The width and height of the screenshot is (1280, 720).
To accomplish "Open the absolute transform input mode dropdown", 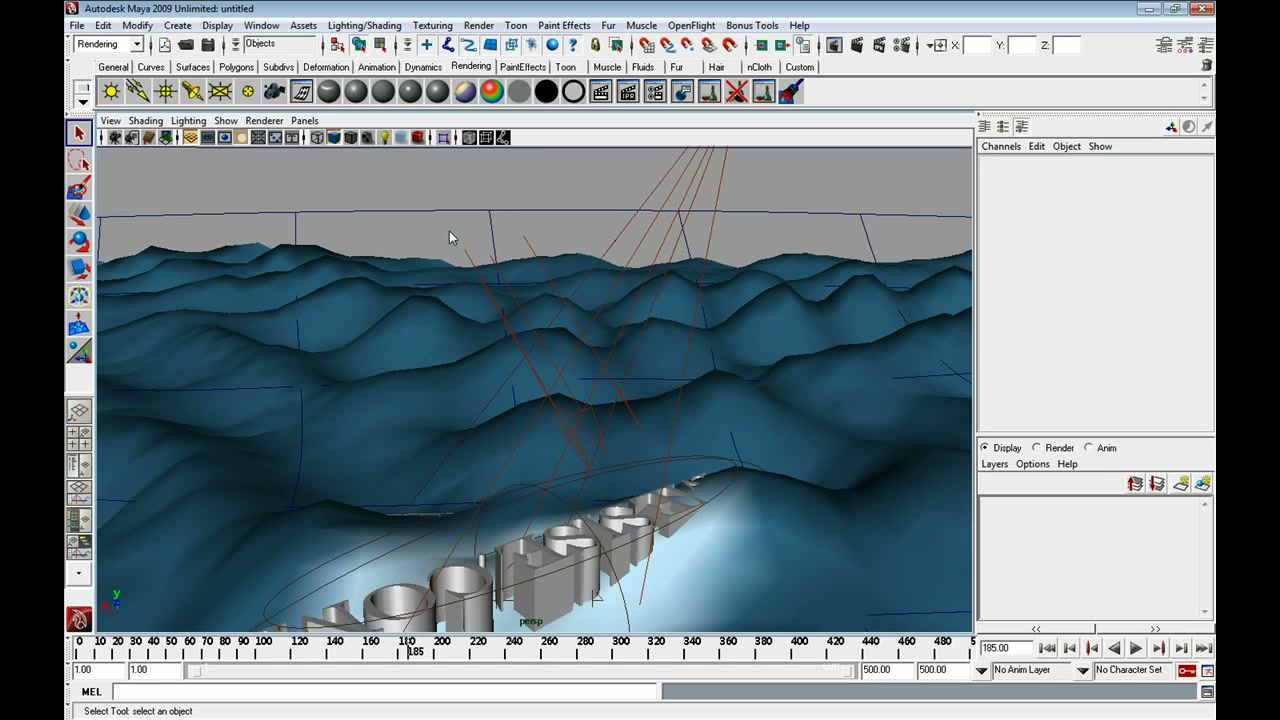I will pos(936,45).
